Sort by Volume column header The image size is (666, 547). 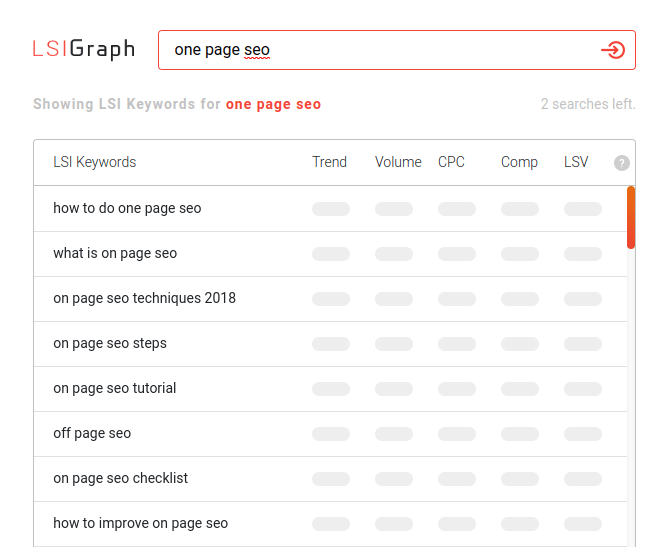(398, 162)
